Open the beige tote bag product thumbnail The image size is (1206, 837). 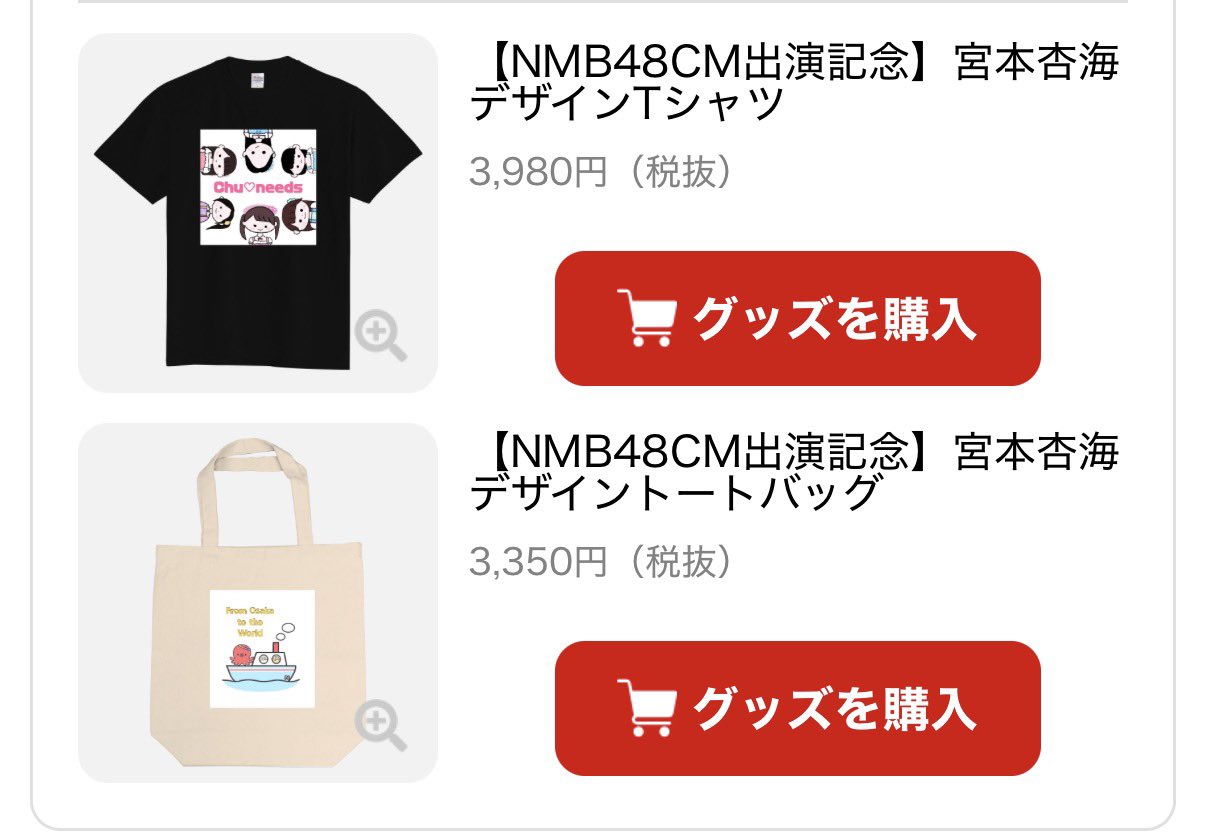(x=258, y=603)
